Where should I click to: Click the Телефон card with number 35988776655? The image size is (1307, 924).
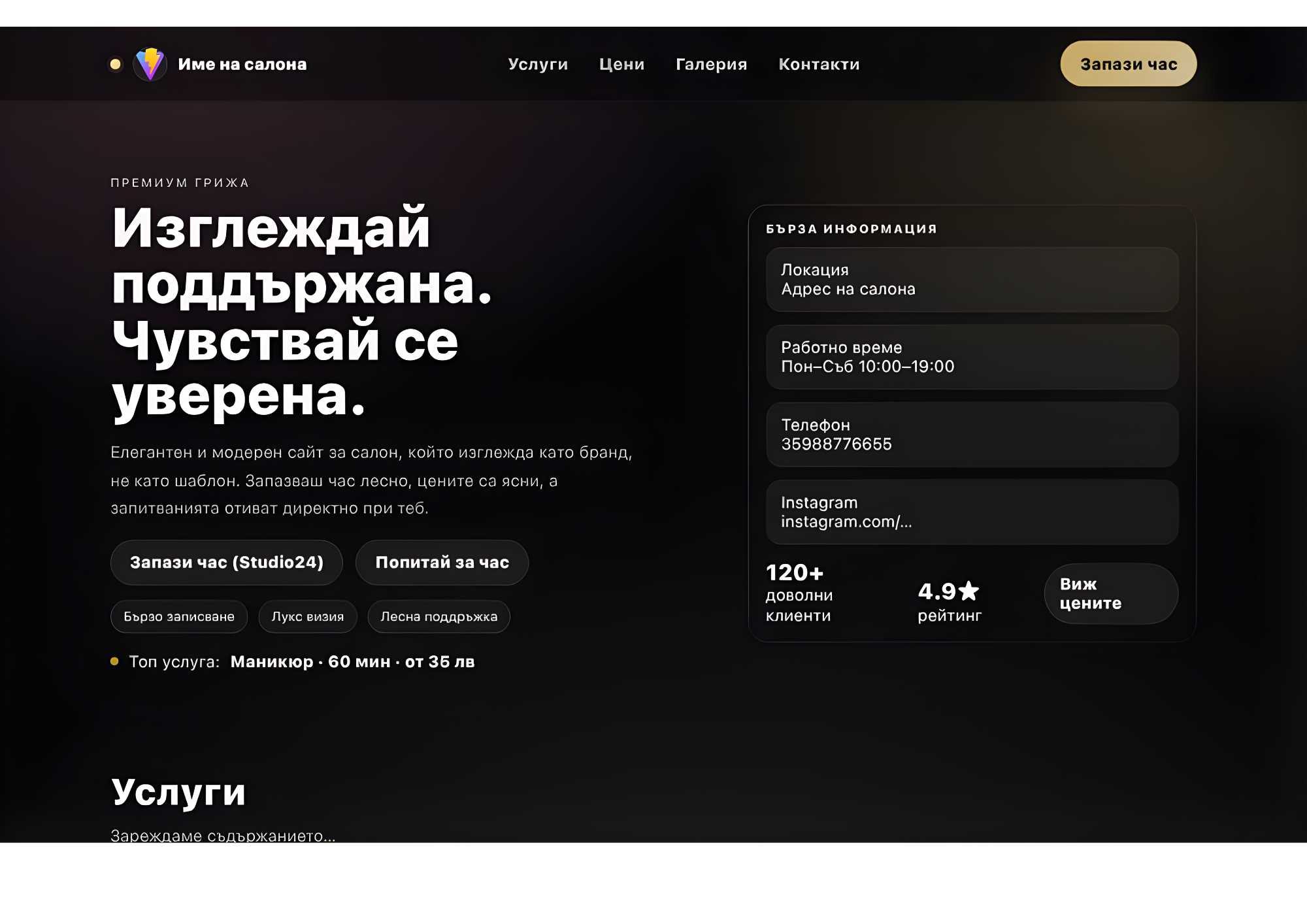pyautogui.click(x=972, y=435)
